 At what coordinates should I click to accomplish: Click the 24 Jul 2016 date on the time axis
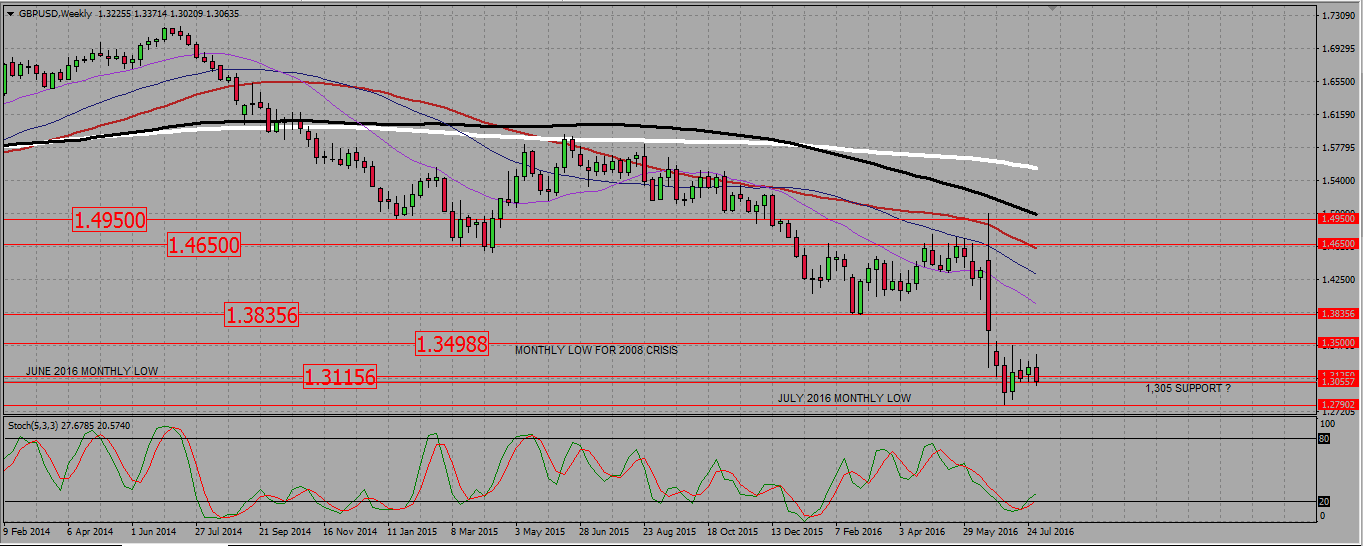tap(1051, 532)
